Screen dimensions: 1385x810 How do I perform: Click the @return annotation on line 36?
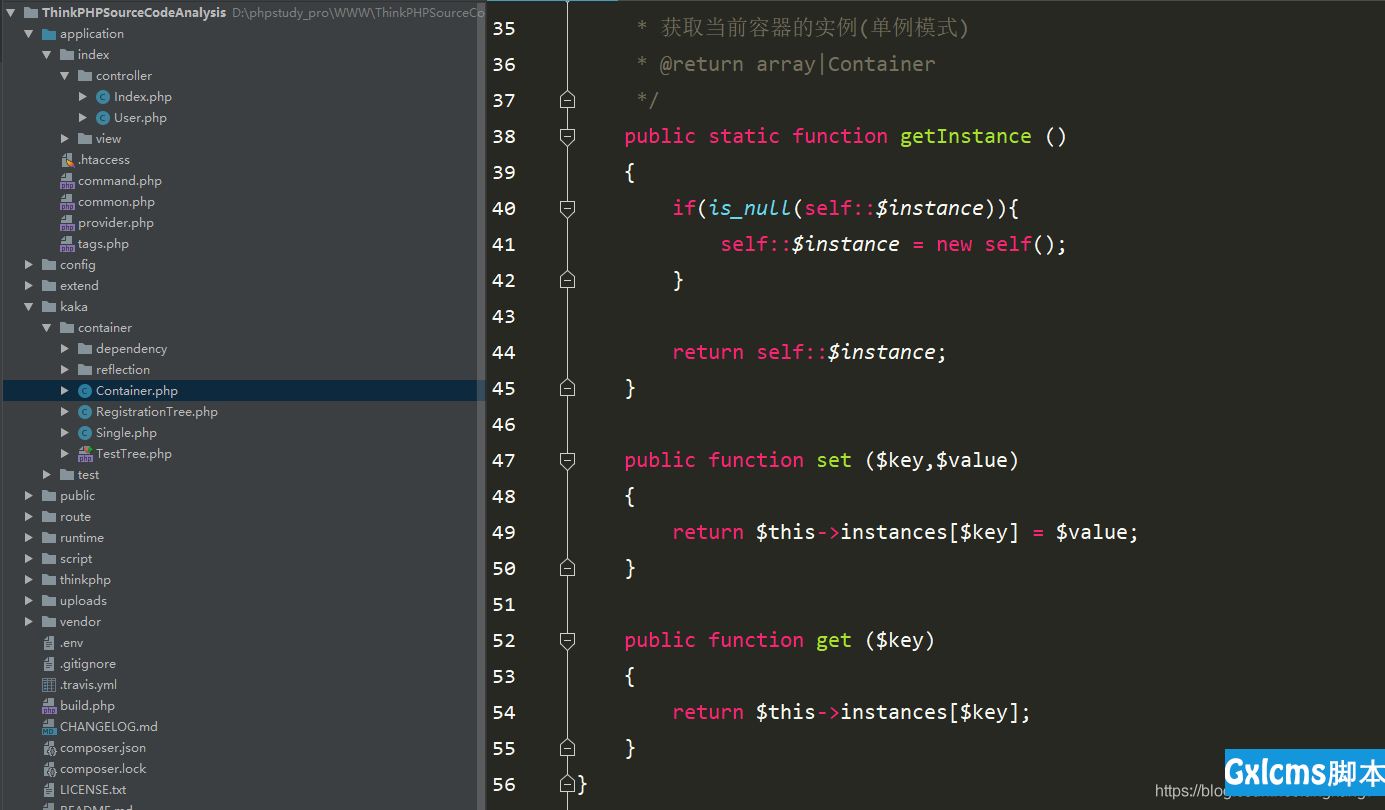pos(701,64)
